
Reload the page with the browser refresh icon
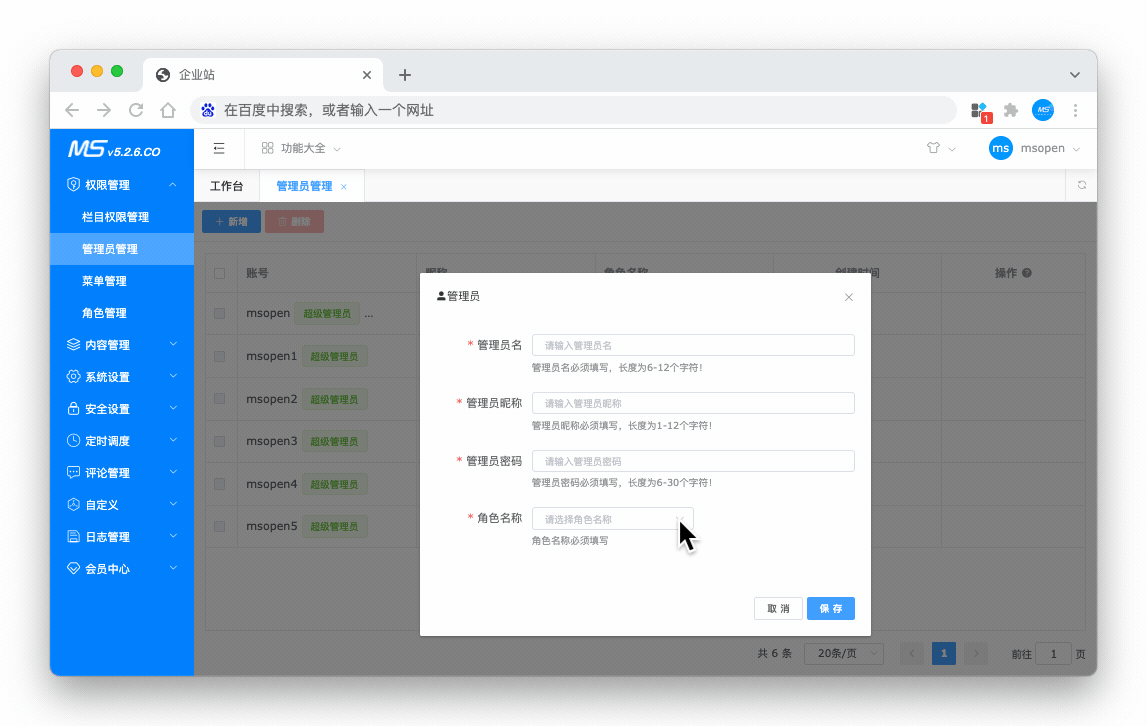136,110
